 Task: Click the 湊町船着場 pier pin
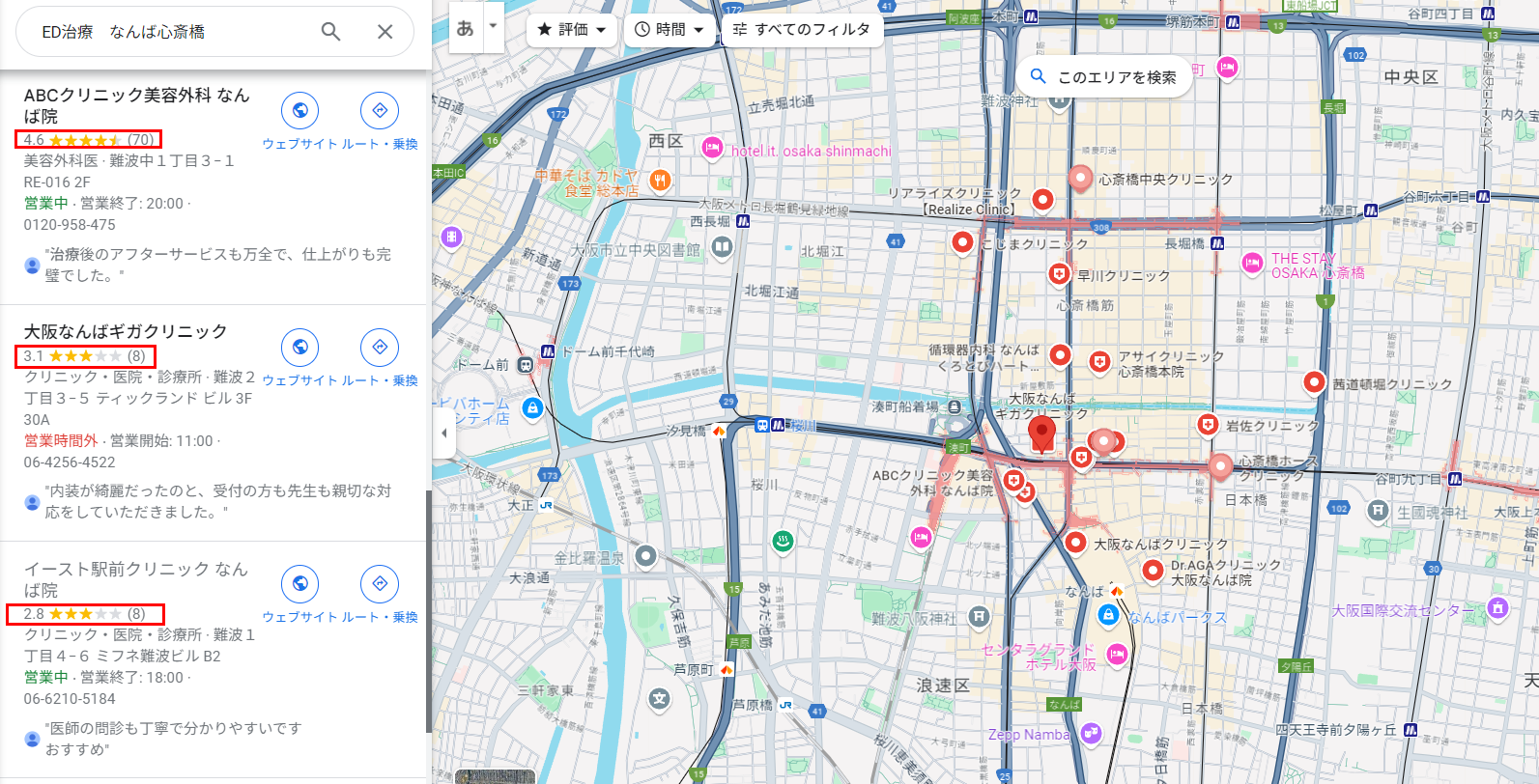pyautogui.click(x=955, y=406)
